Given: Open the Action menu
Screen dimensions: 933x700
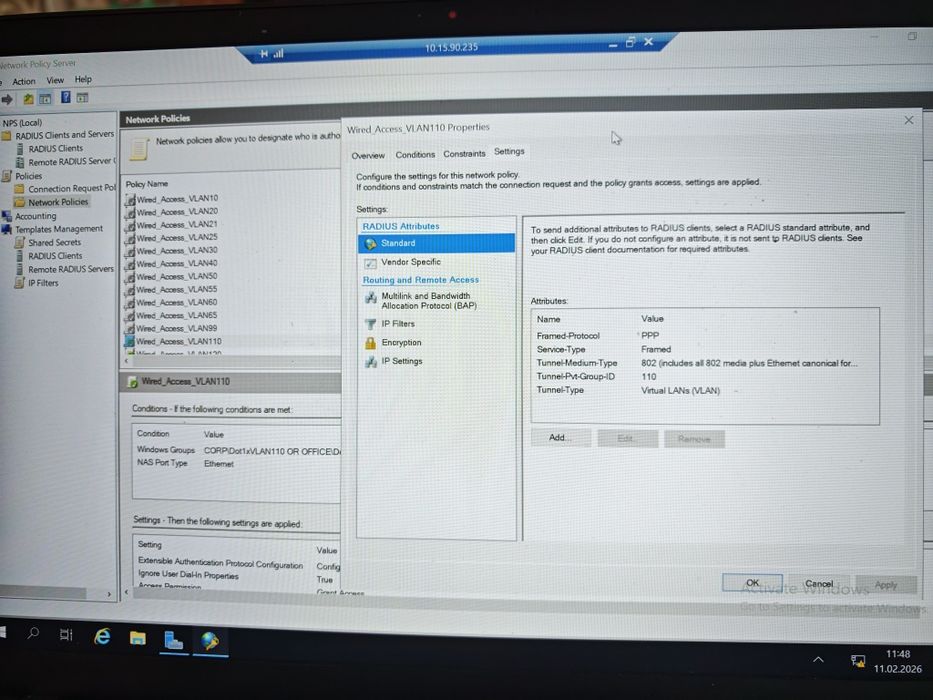Looking at the screenshot, I should click(x=24, y=81).
